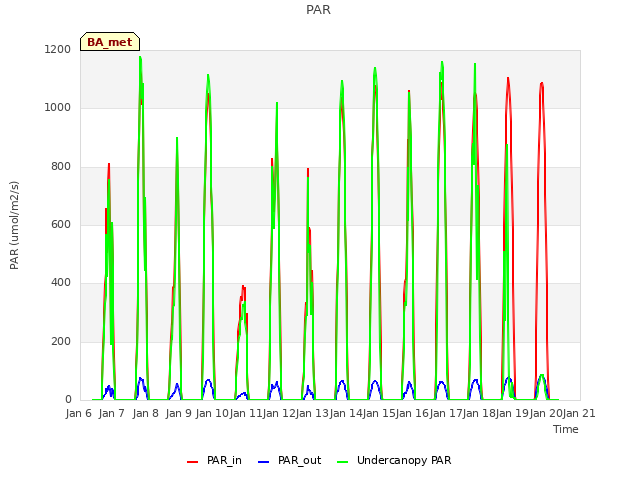This screenshot has height=480, width=640.
Task: Click the Jan 21 x-axis label
Action: (579, 413)
